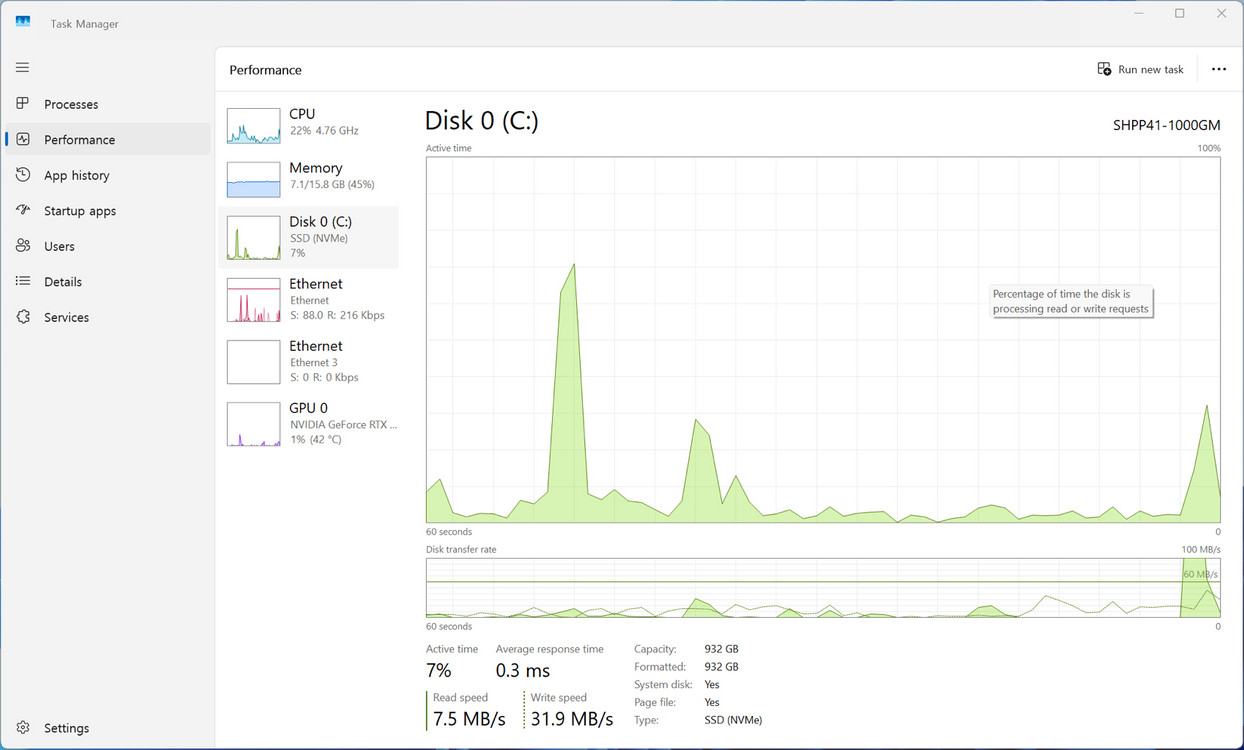
Task: Click the App history clock icon
Action: 23,175
